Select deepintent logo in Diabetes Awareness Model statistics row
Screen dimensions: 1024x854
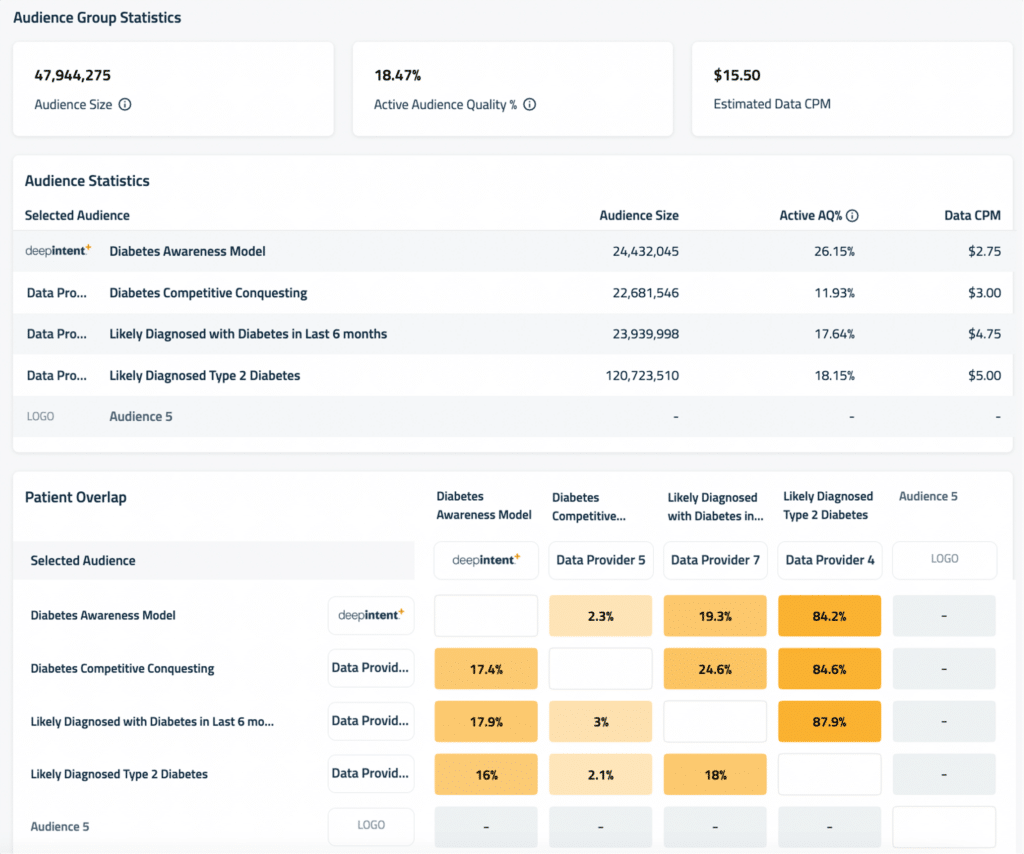coord(58,251)
